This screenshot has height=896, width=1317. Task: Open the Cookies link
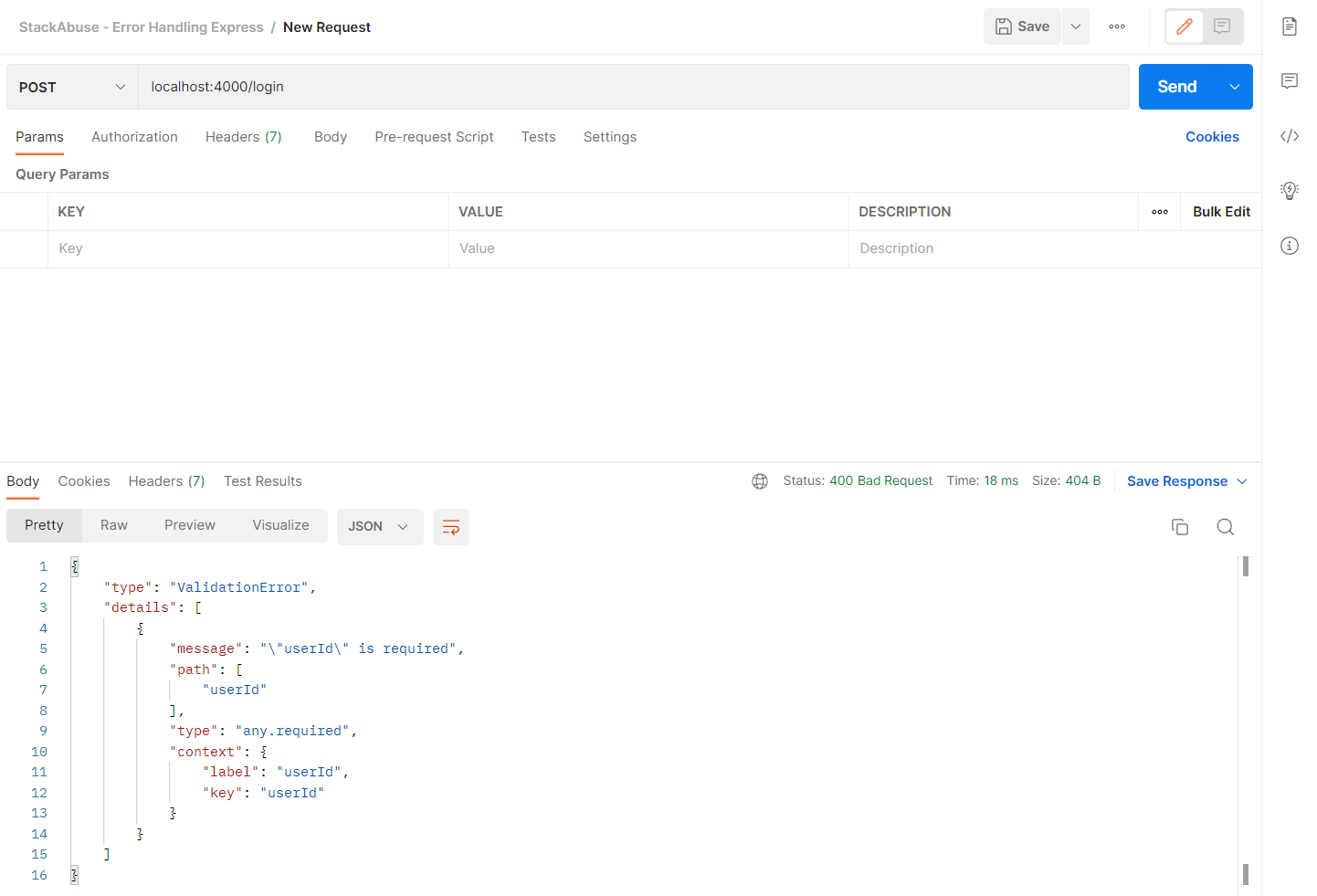pos(1212,137)
